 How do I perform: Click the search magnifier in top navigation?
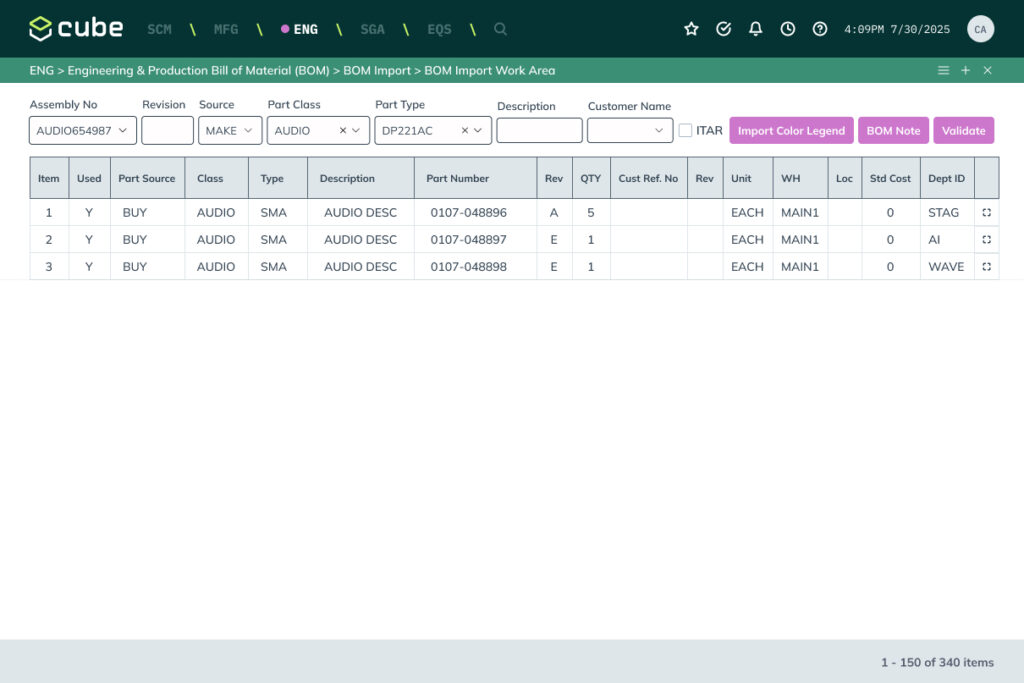[x=500, y=29]
